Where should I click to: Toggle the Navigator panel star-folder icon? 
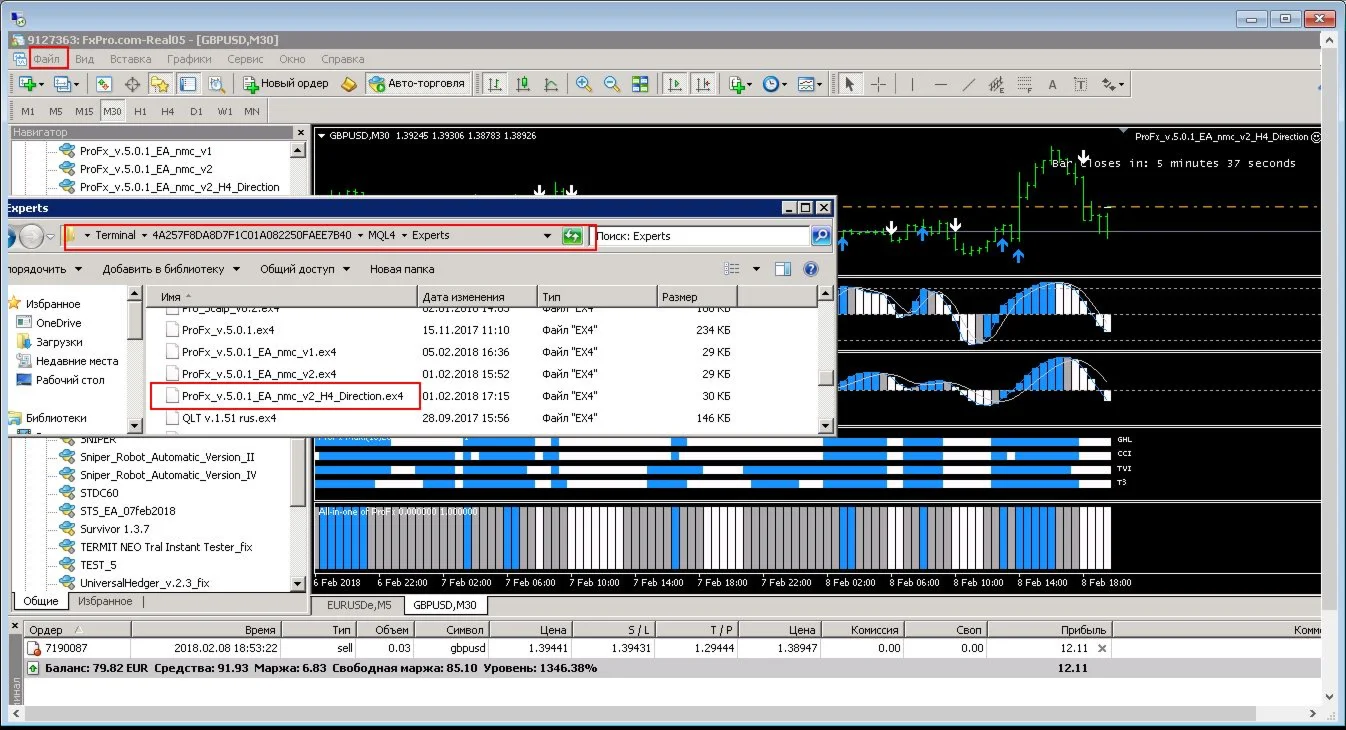[159, 84]
